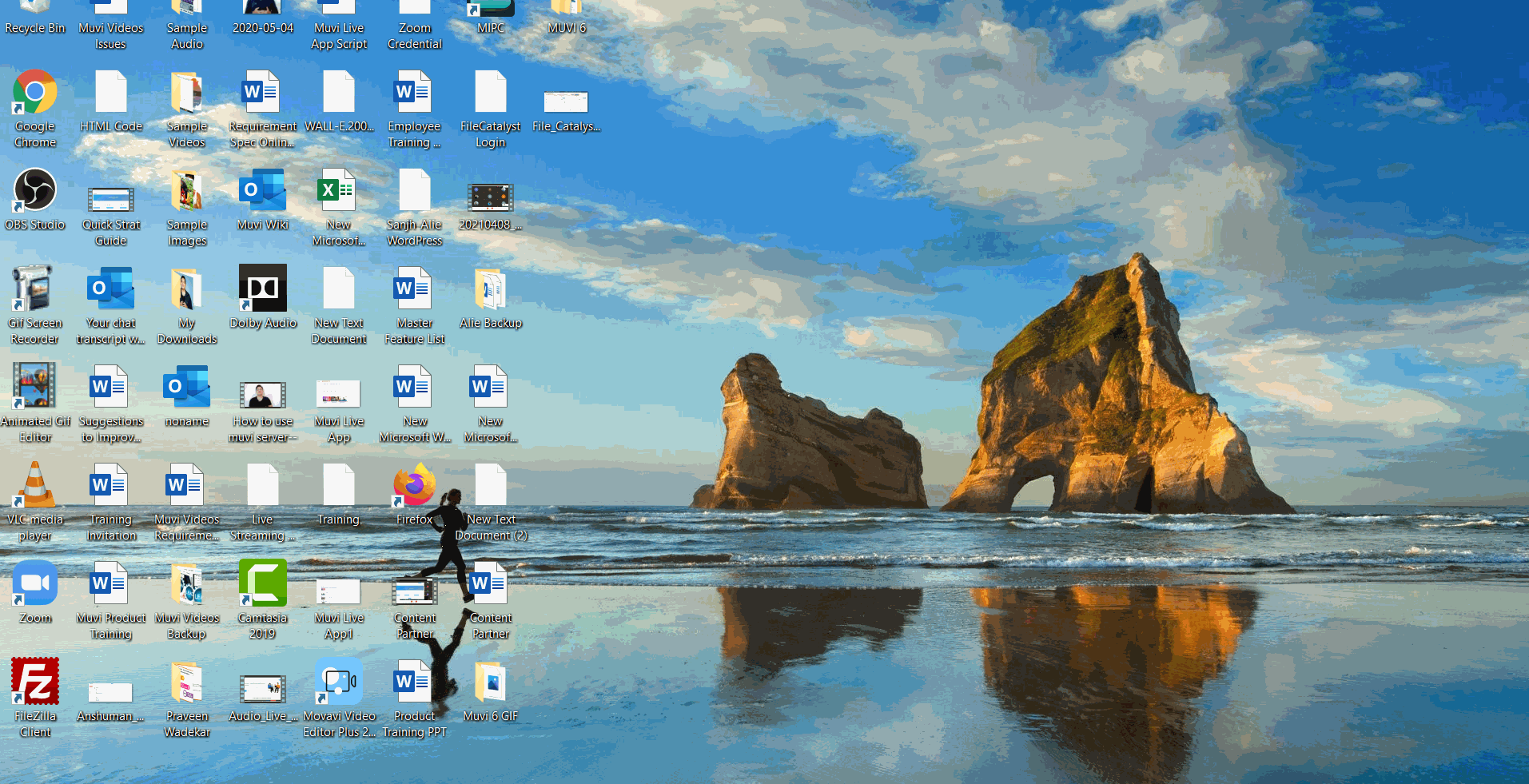
Task: Select Movavi Video Editor Plus shortcut
Action: point(339,698)
